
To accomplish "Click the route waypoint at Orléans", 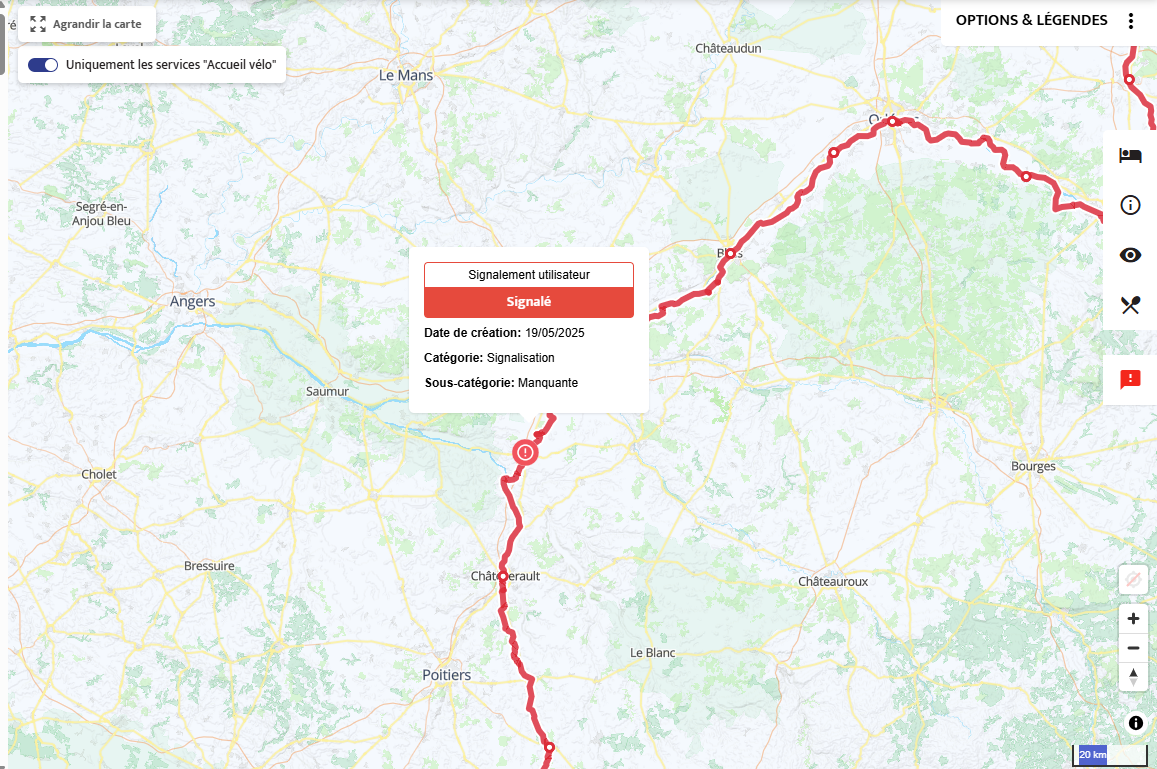I will [x=892, y=121].
